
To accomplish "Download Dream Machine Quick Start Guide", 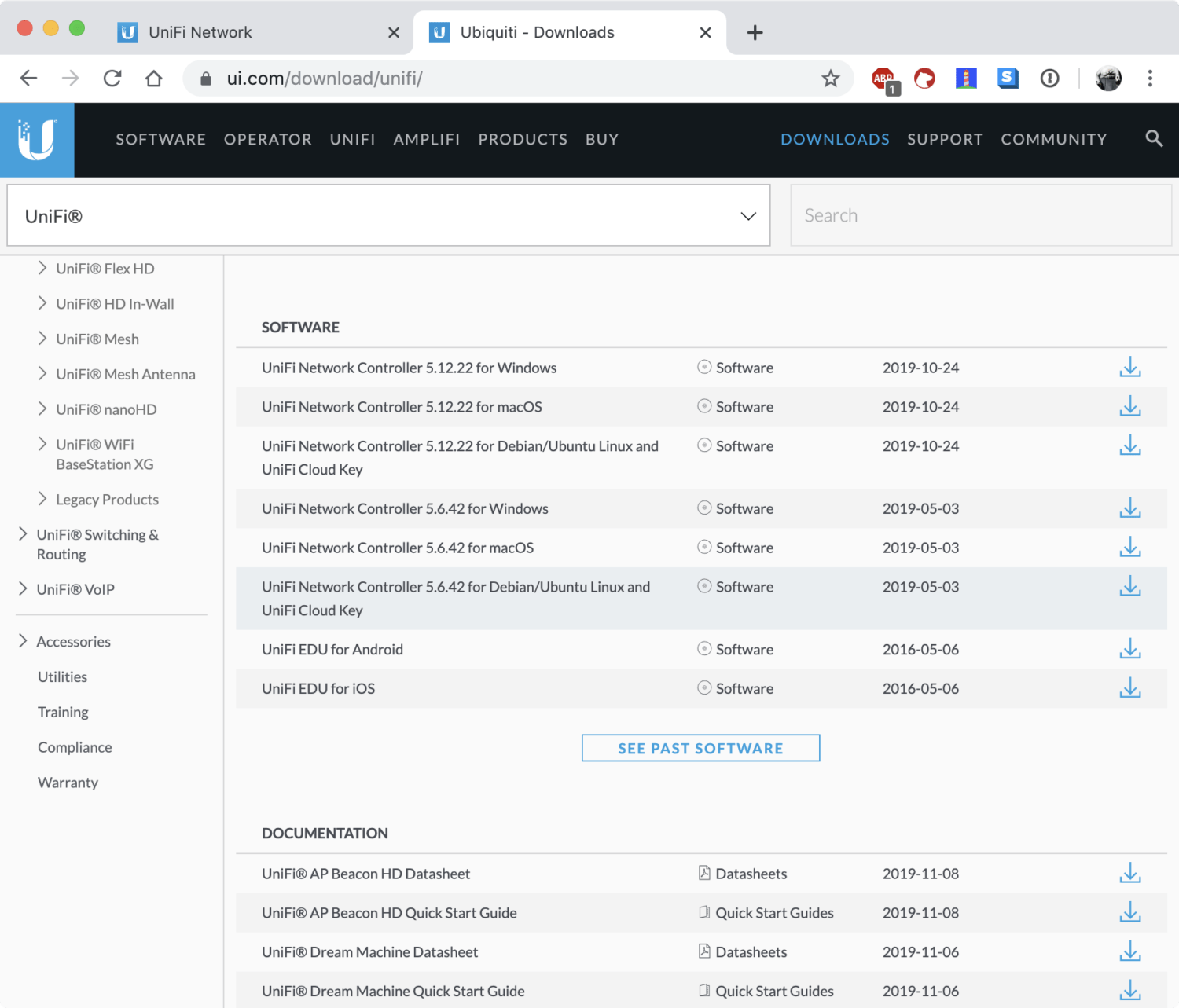I will (x=1130, y=991).
